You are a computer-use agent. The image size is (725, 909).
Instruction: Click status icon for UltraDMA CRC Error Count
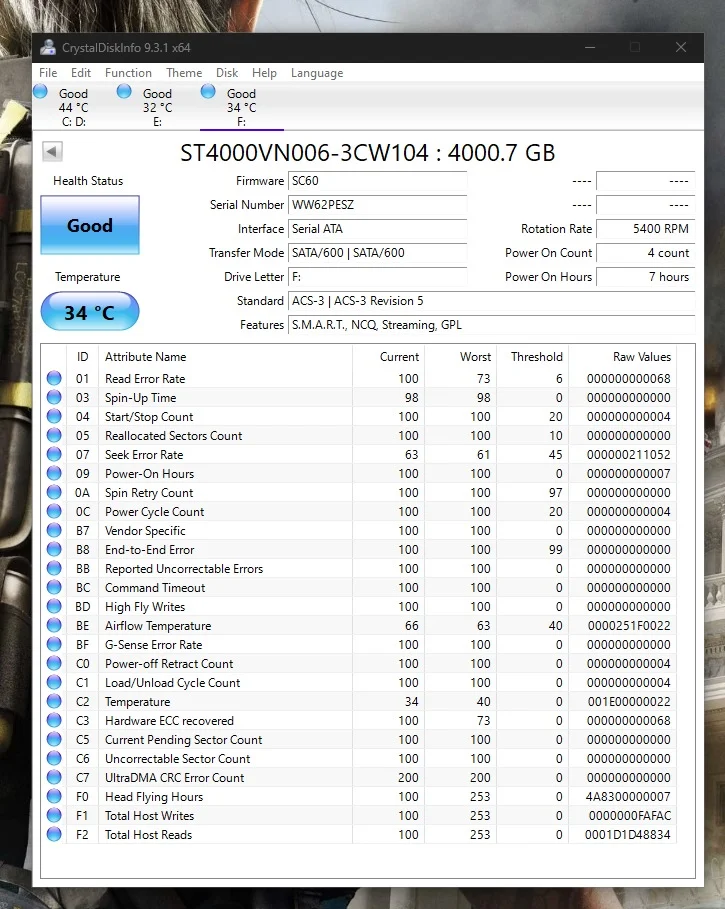click(x=54, y=777)
